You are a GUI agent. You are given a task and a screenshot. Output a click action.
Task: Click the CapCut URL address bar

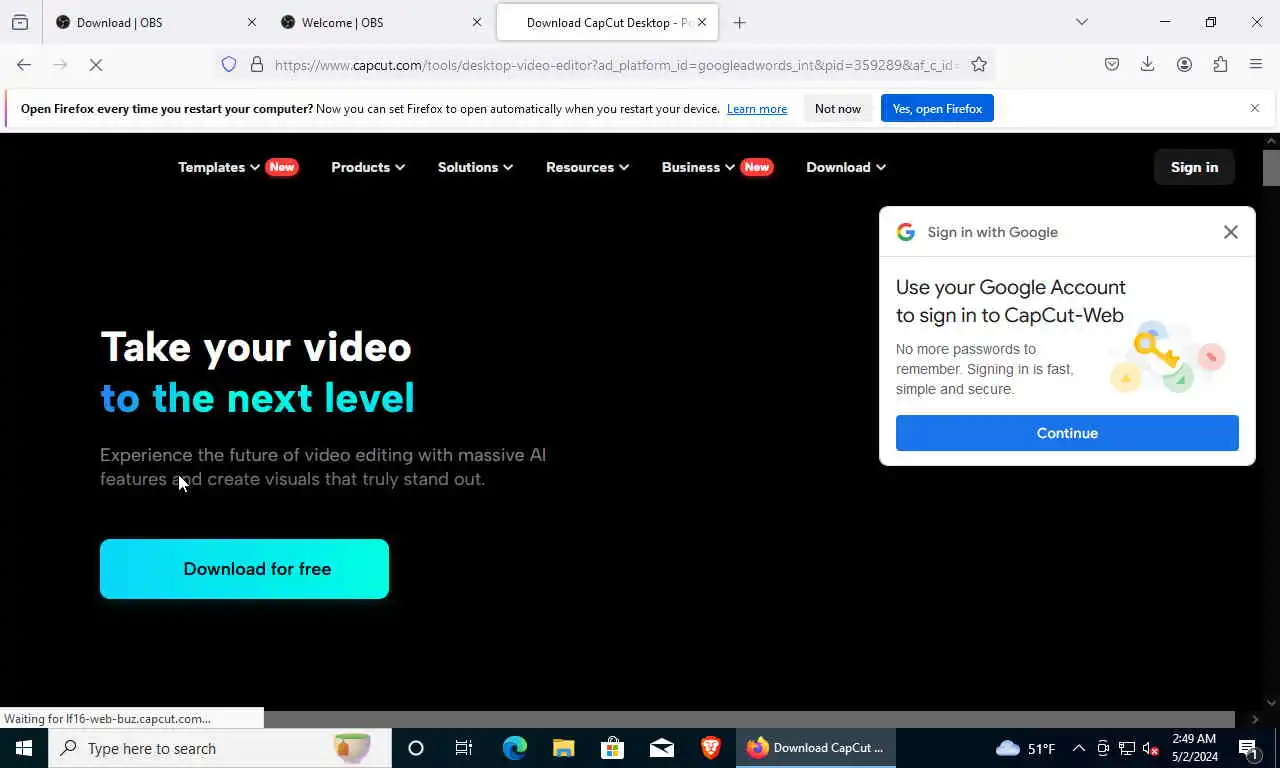tap(616, 65)
